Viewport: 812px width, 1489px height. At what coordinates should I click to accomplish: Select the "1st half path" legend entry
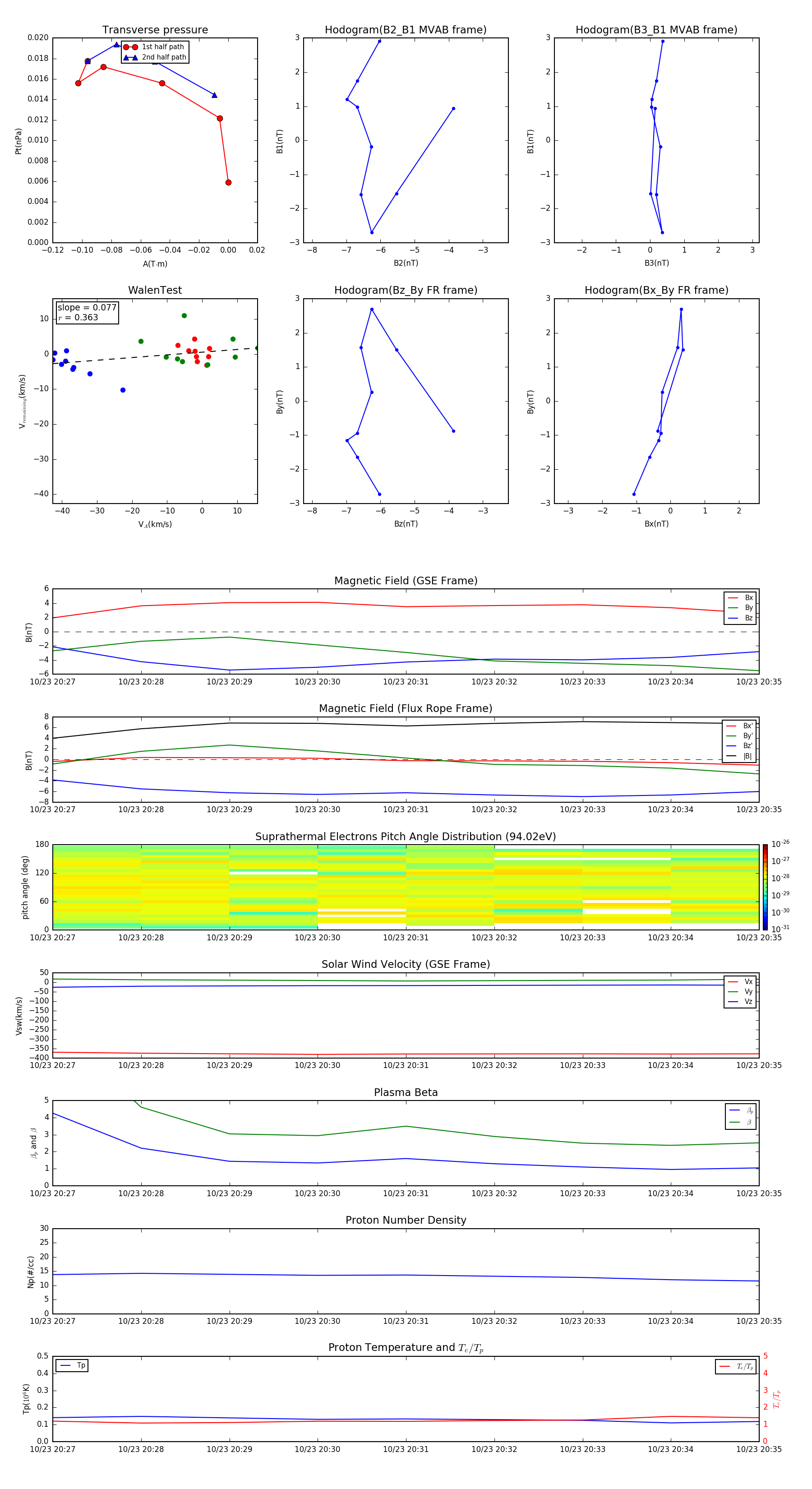pos(154,47)
